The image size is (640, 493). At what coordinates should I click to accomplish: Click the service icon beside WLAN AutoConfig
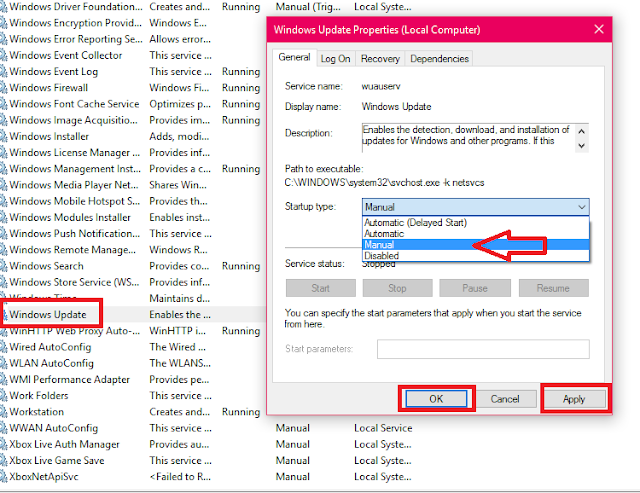(x=3, y=363)
